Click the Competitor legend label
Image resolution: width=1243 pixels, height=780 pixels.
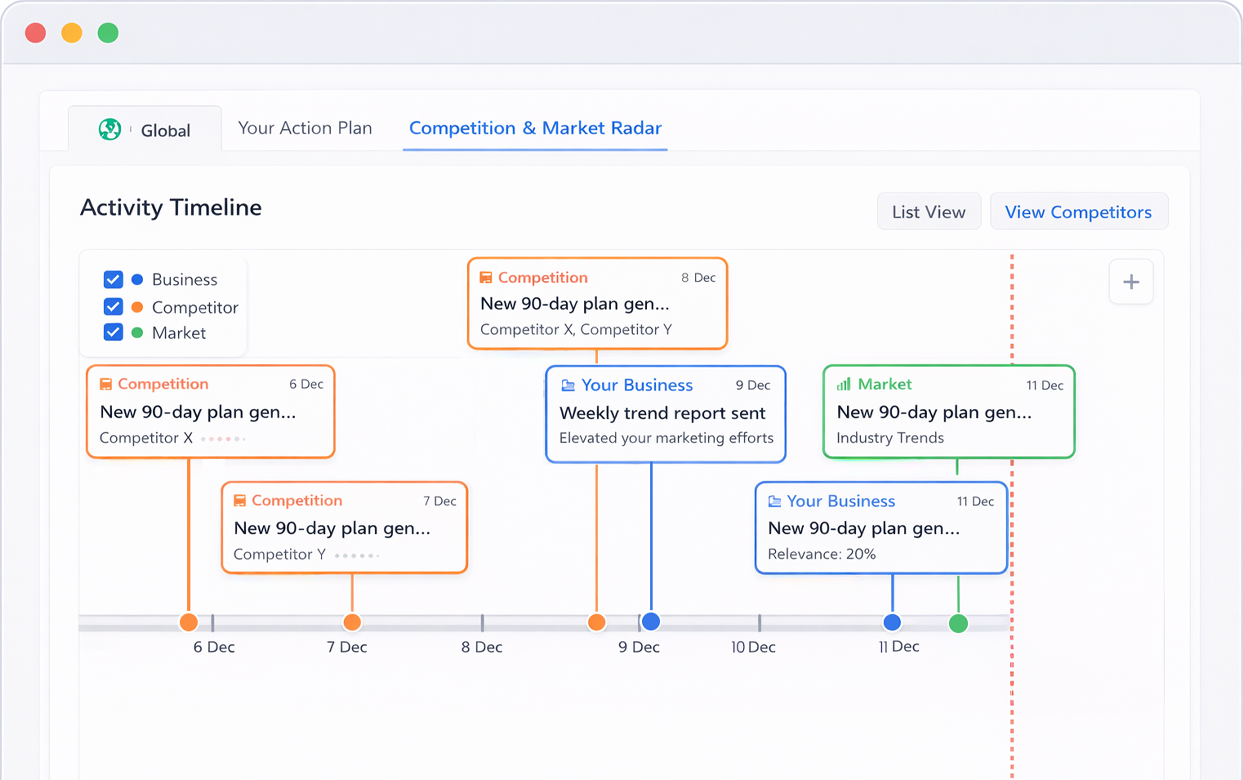(195, 307)
